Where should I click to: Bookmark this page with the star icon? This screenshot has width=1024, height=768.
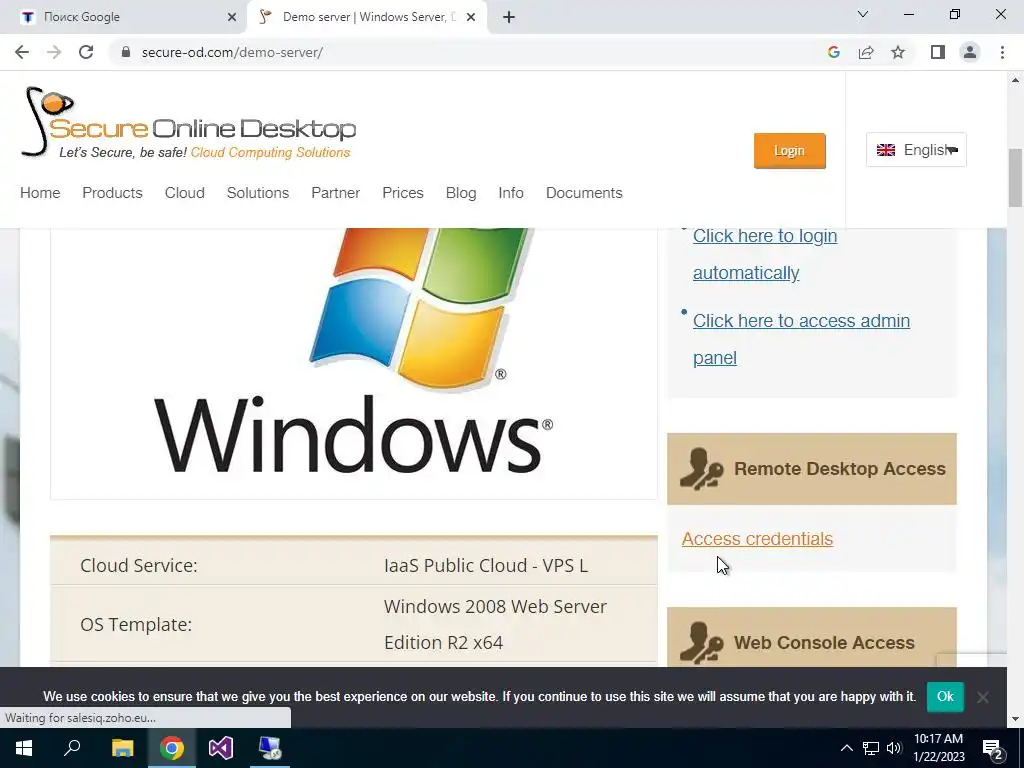click(x=898, y=52)
